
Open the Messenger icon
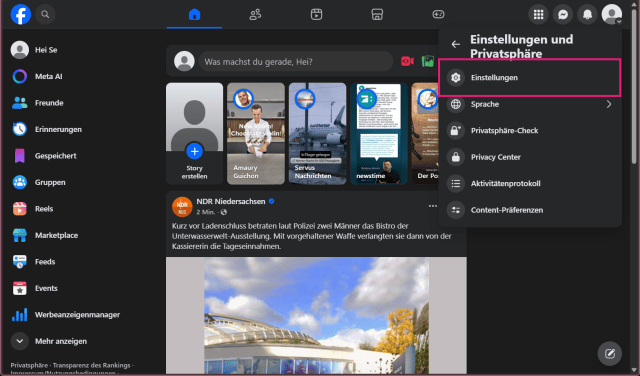coord(563,15)
